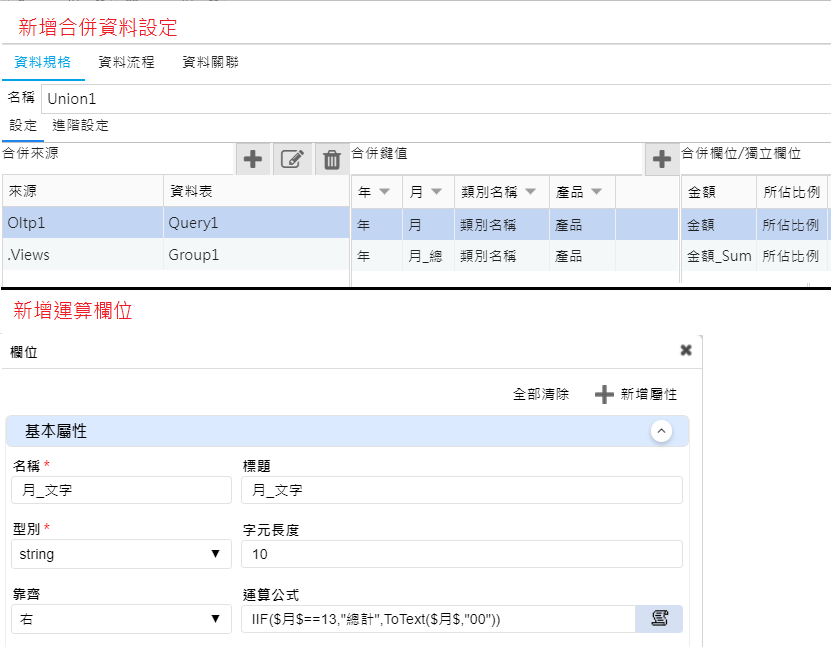Click the 金額_Sum field cell
The width and height of the screenshot is (831, 652).
pos(719,257)
